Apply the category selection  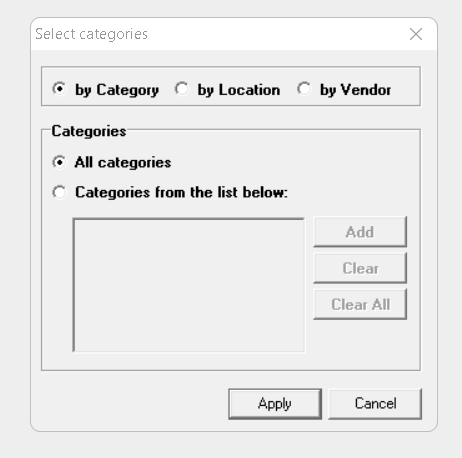[x=275, y=404]
